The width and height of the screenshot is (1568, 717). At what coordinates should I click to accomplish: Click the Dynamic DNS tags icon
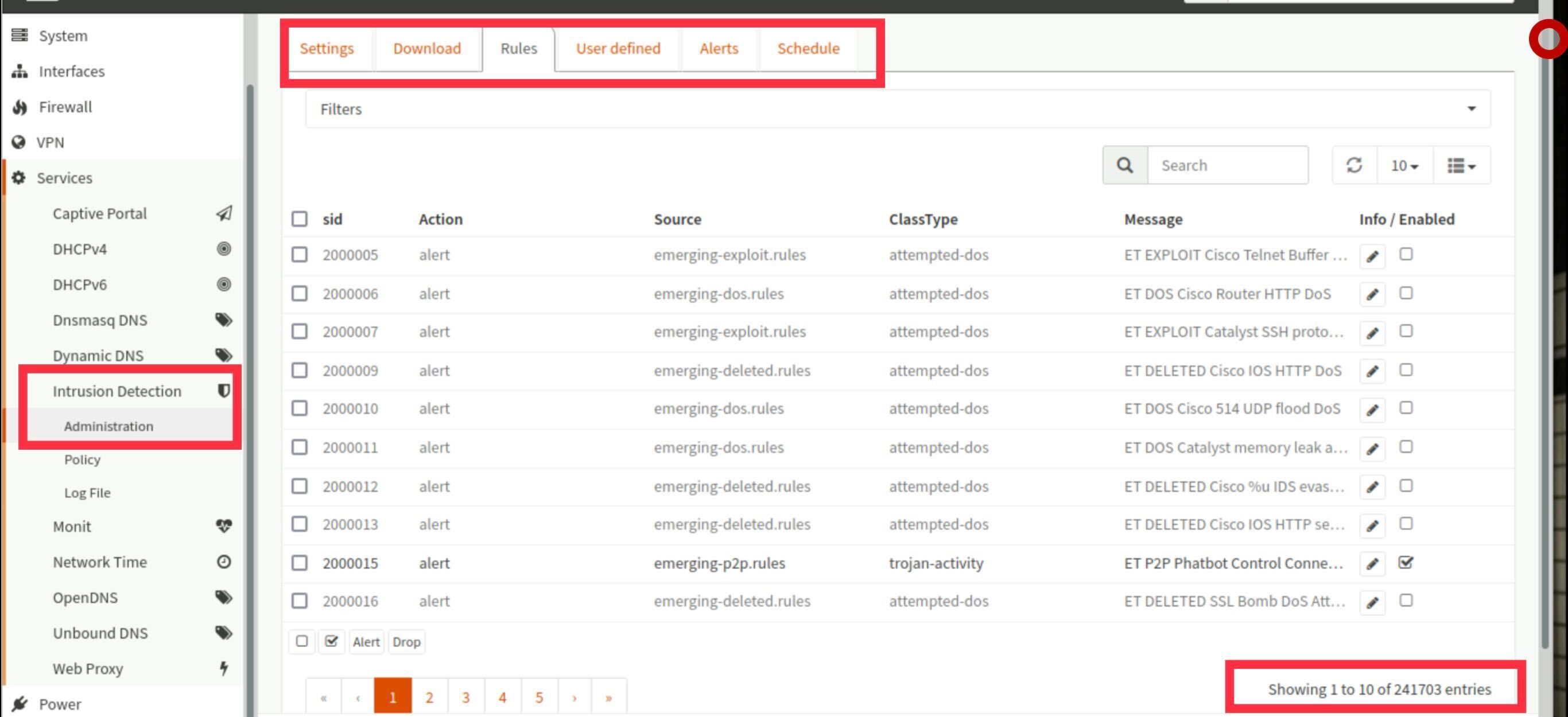(x=223, y=355)
